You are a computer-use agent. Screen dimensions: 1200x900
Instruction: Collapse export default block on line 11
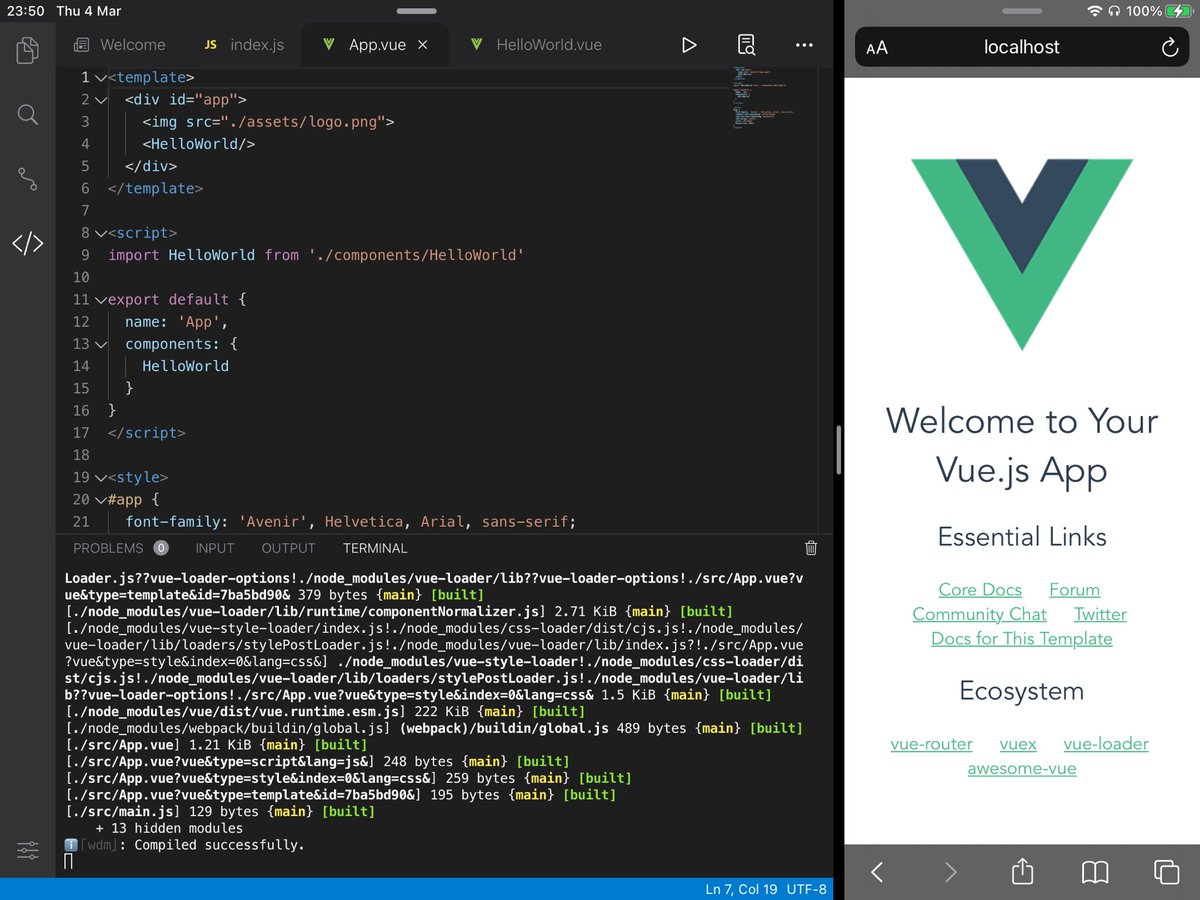pyautogui.click(x=100, y=299)
